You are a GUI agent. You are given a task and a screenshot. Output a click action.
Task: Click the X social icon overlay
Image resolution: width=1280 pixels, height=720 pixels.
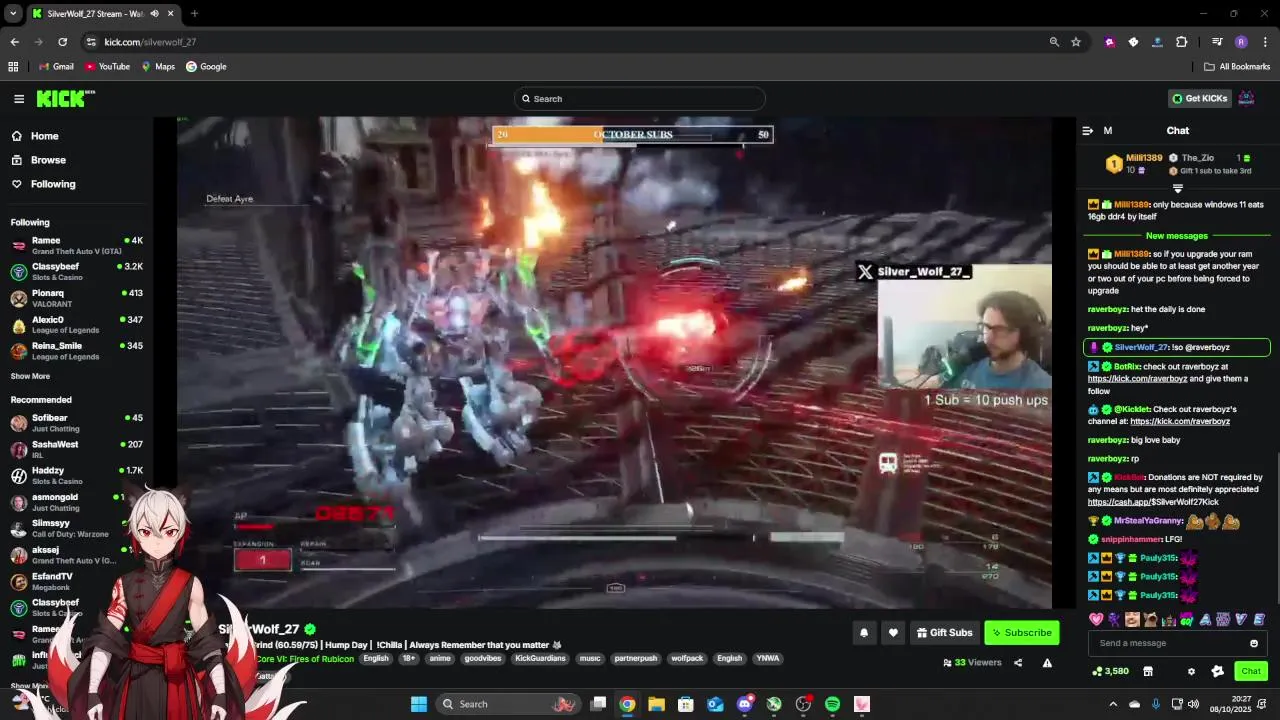[x=865, y=272]
